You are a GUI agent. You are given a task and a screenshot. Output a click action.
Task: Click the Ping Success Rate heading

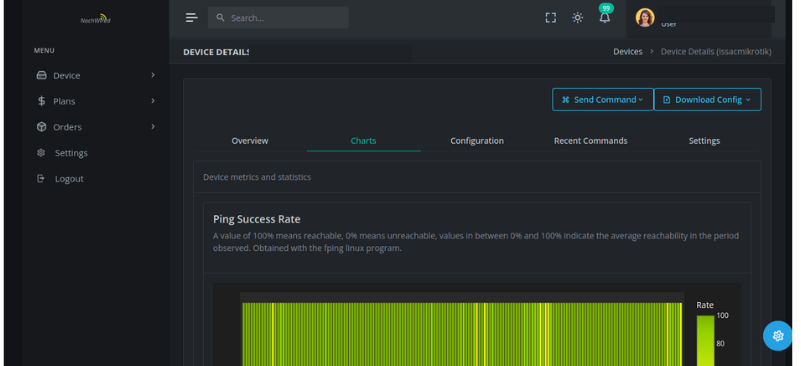256,219
